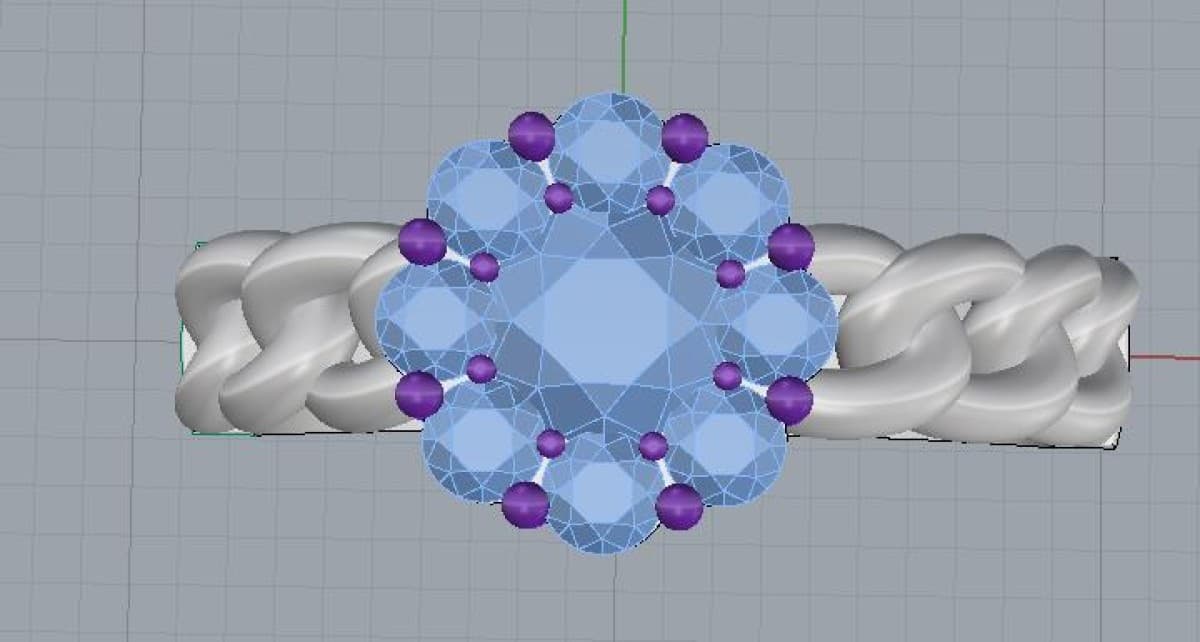Select the upper-left small blue gem

click(x=485, y=198)
